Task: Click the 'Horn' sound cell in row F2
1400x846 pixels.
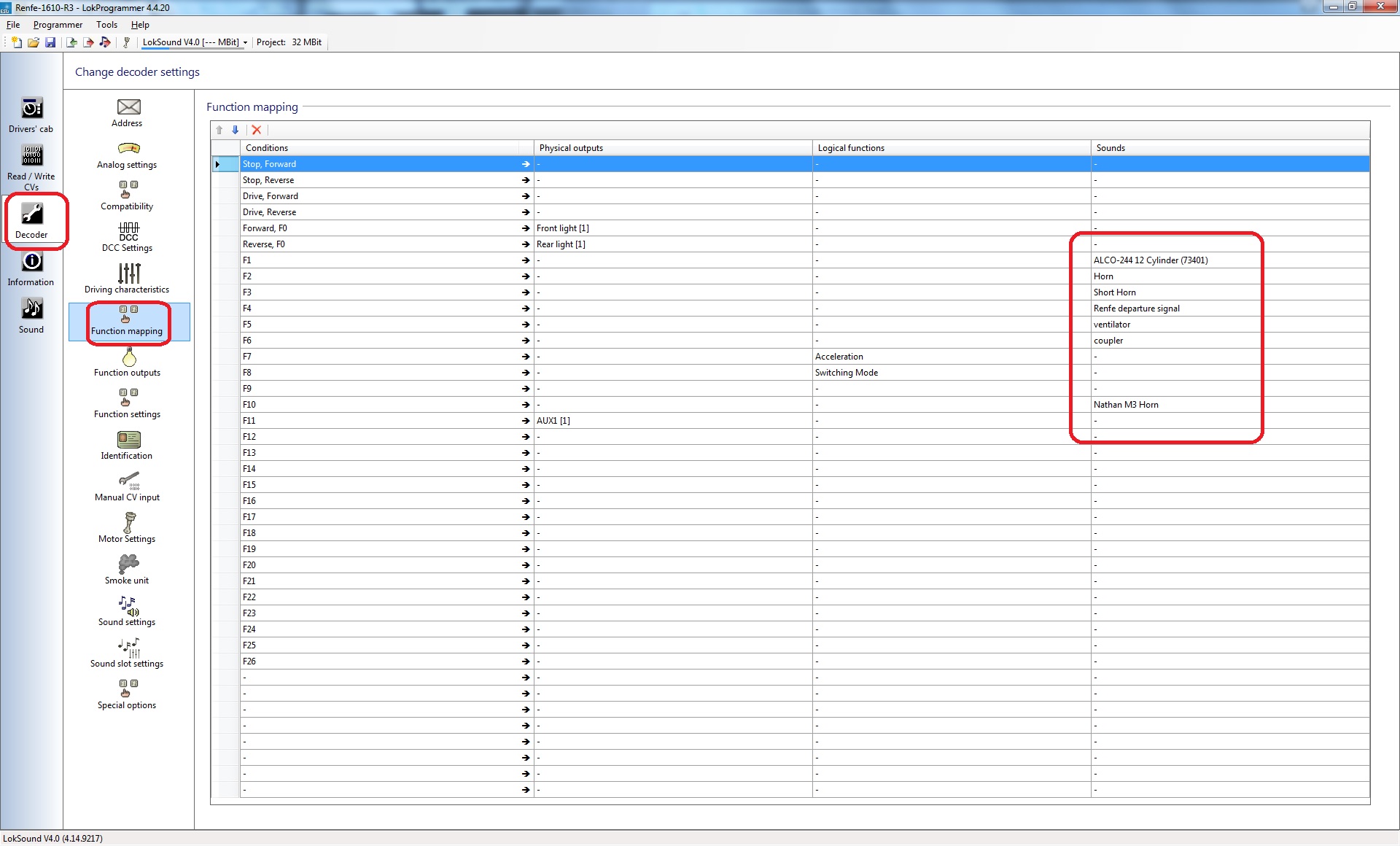Action: [1230, 276]
